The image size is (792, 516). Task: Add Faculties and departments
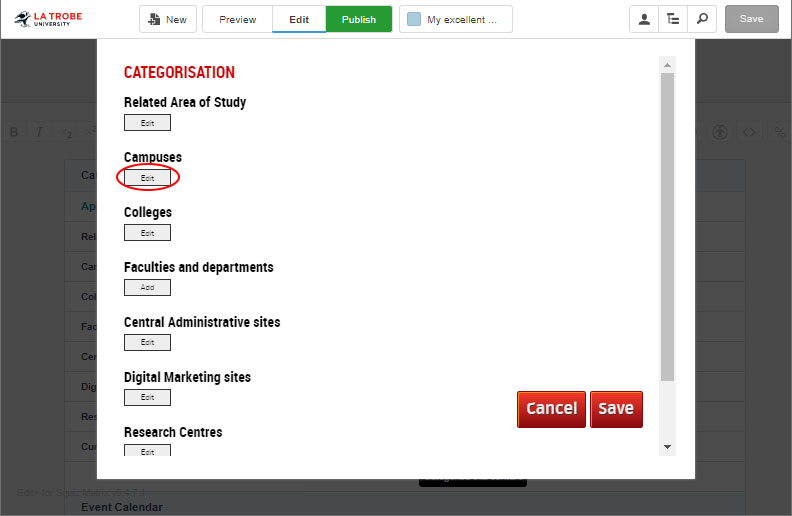pos(147,288)
